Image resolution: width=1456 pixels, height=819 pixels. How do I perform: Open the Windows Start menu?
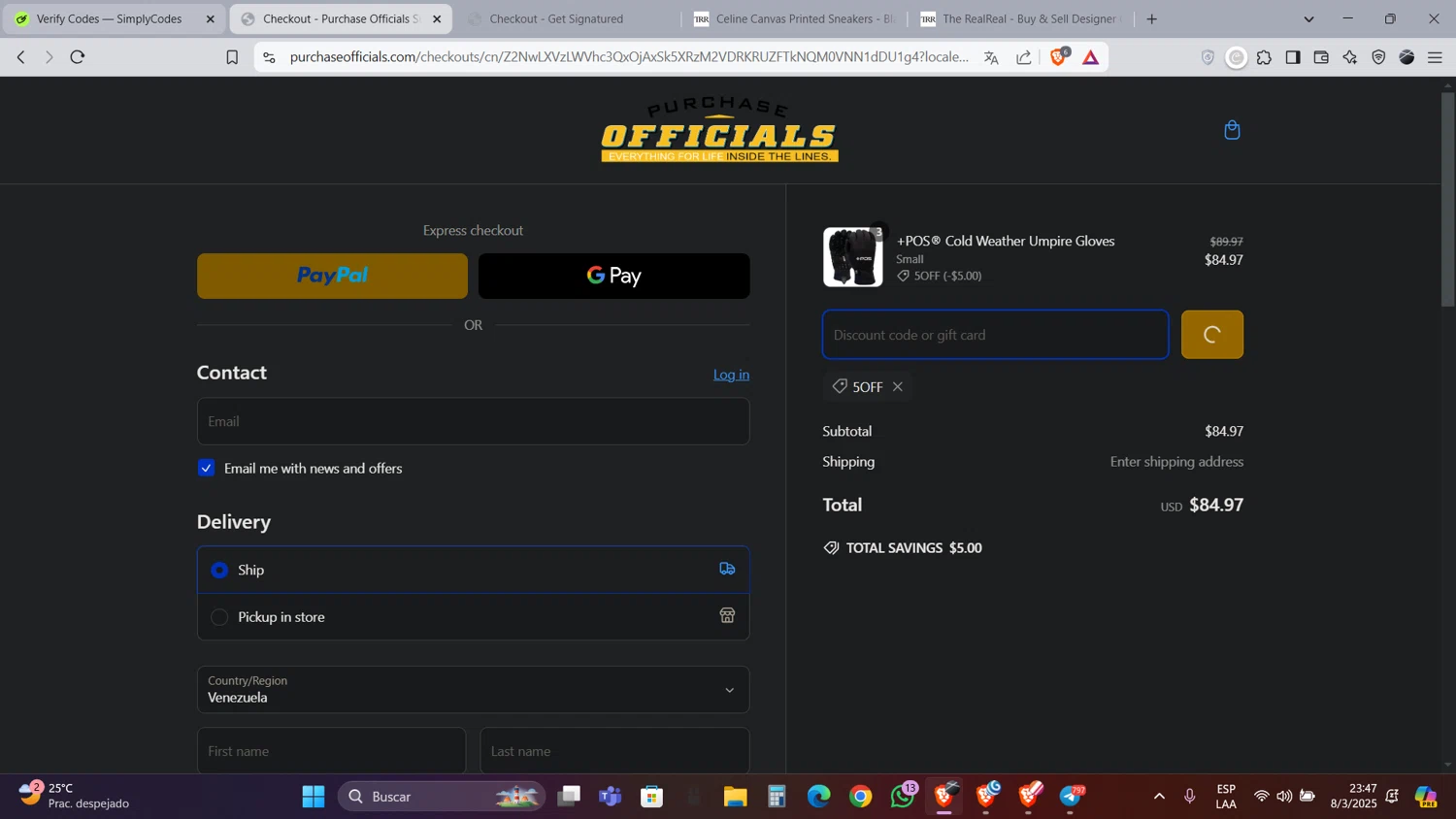[314, 797]
